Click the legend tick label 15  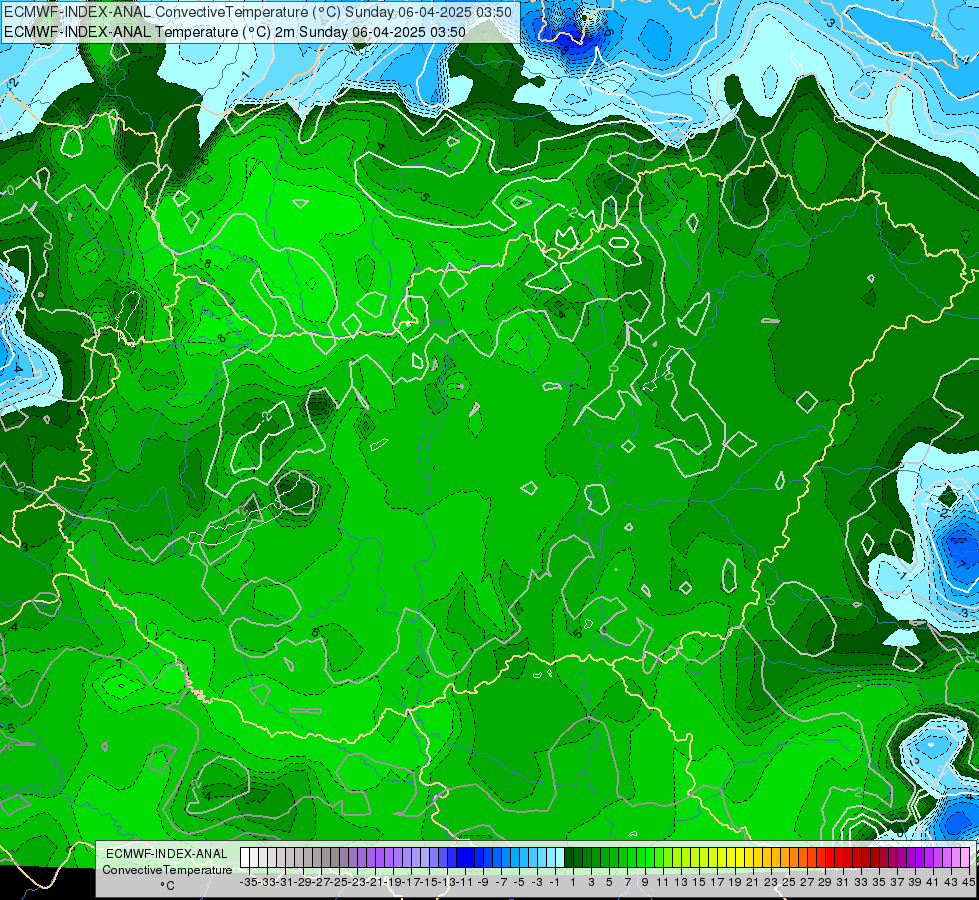tap(699, 882)
